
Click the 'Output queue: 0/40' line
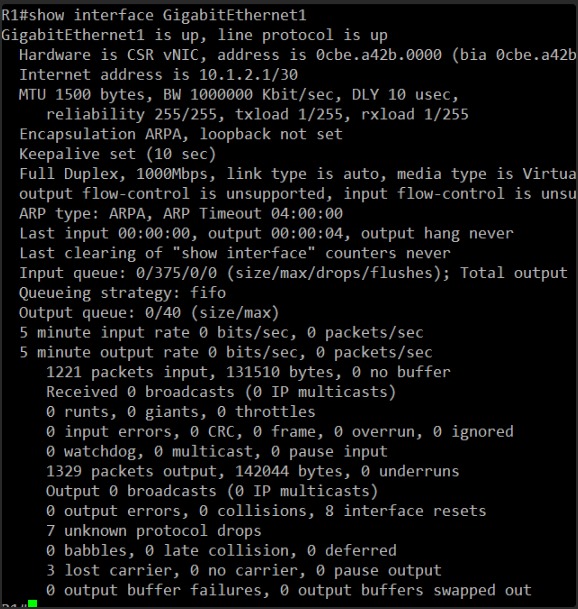coord(149,312)
